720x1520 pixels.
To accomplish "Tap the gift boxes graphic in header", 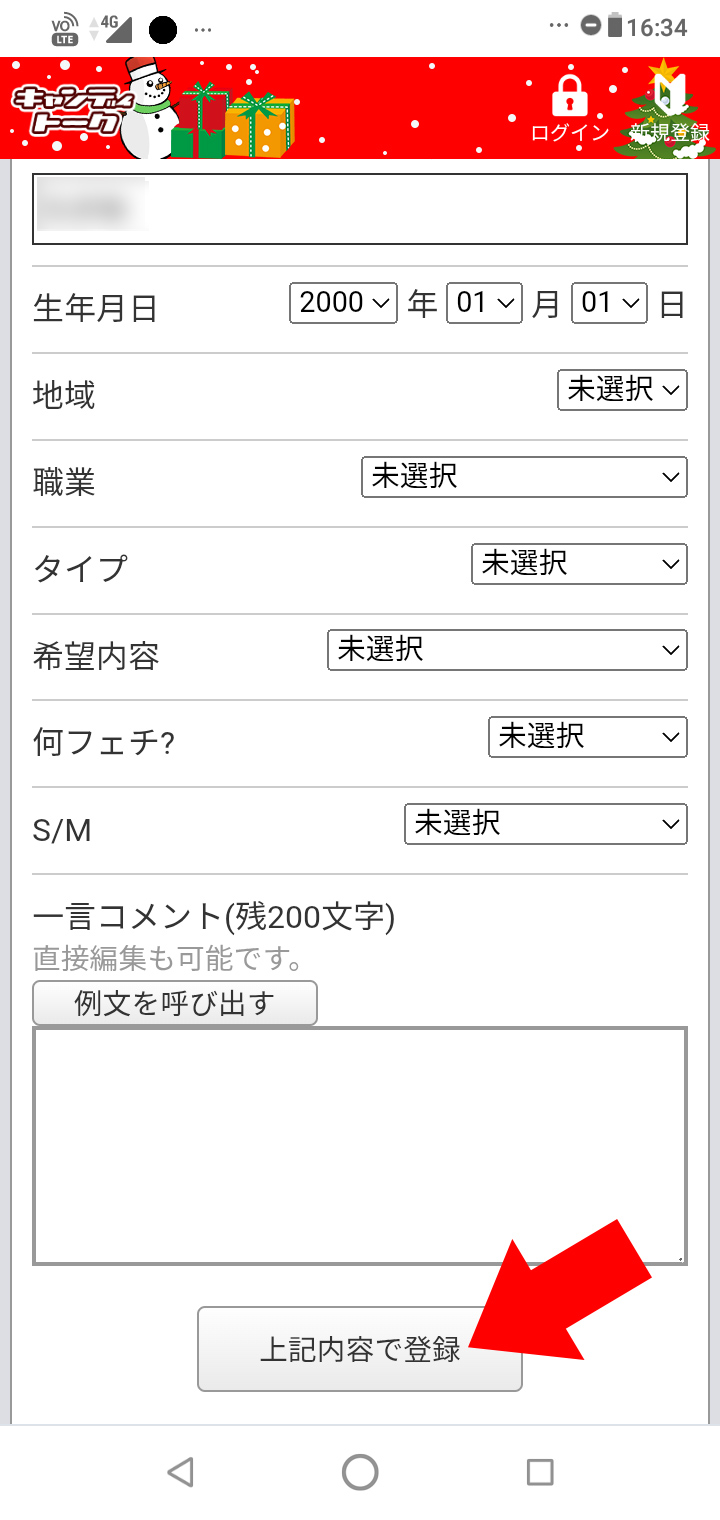I will click(x=235, y=120).
